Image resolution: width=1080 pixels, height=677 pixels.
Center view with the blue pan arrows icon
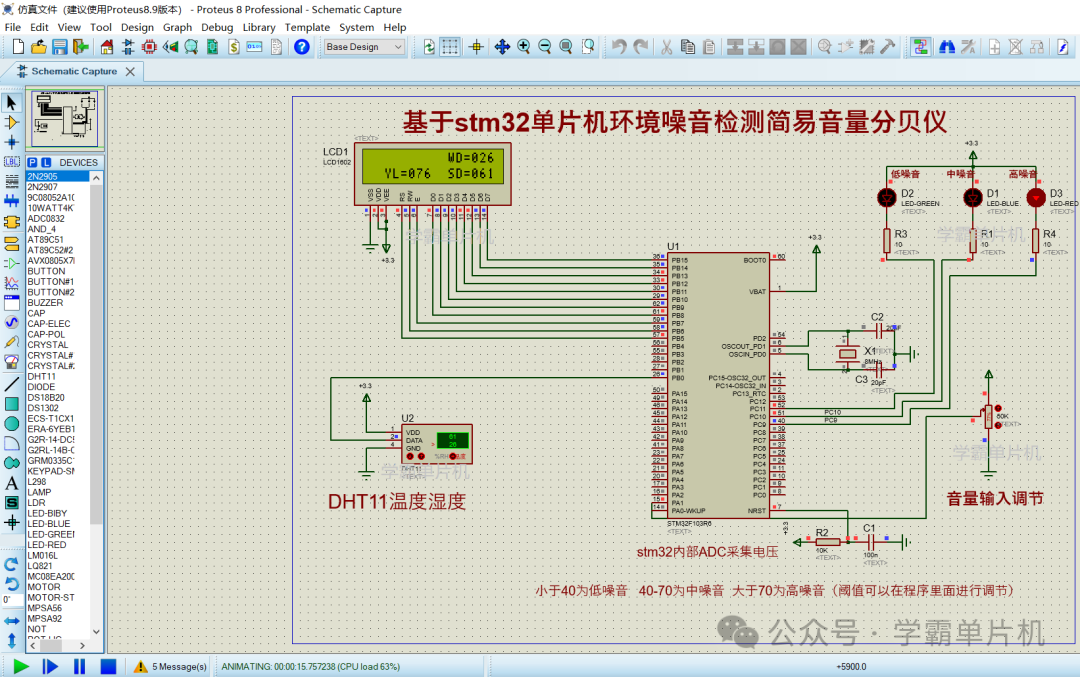[x=502, y=47]
